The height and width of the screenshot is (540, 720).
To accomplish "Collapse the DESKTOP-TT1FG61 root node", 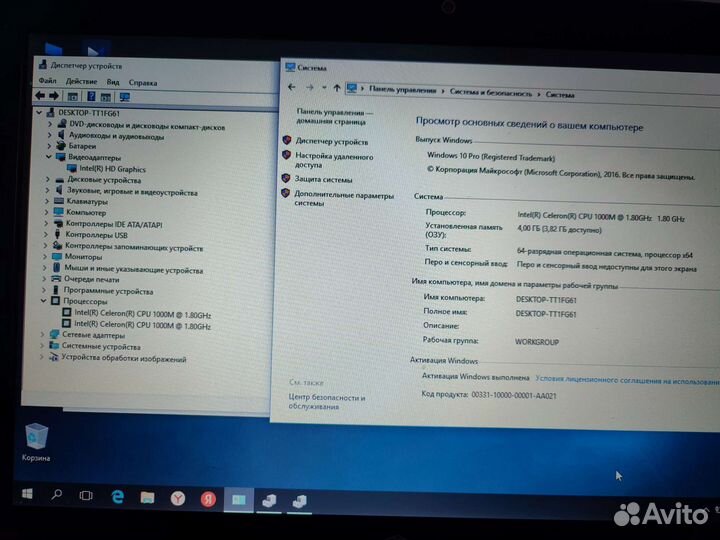I will click(x=39, y=112).
